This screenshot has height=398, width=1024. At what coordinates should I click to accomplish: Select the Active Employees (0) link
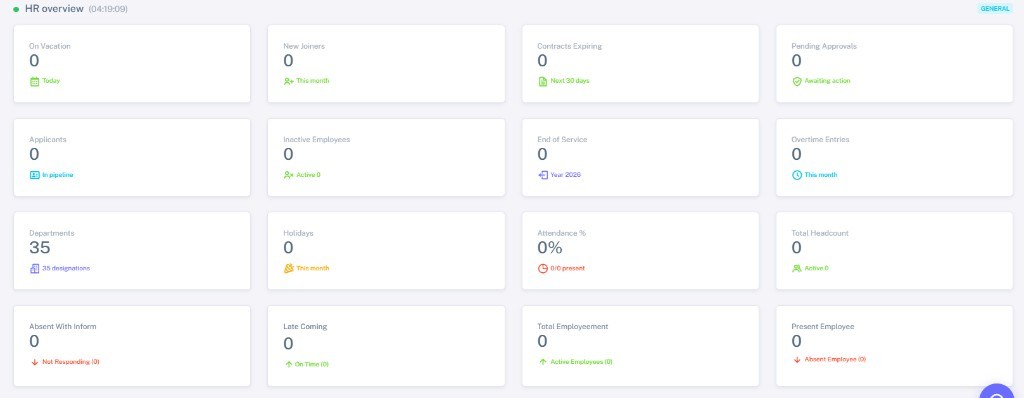581,362
